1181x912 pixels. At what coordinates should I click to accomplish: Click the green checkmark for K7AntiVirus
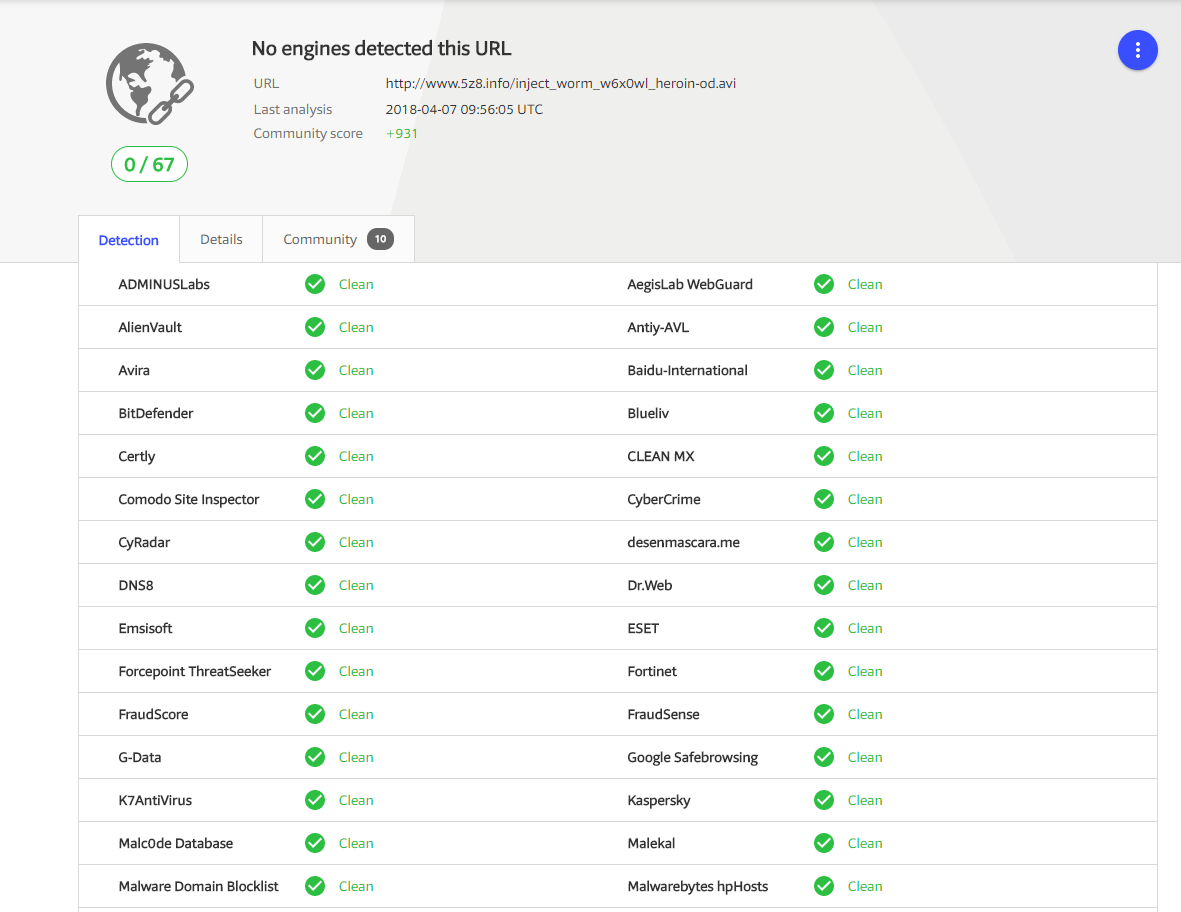[315, 799]
